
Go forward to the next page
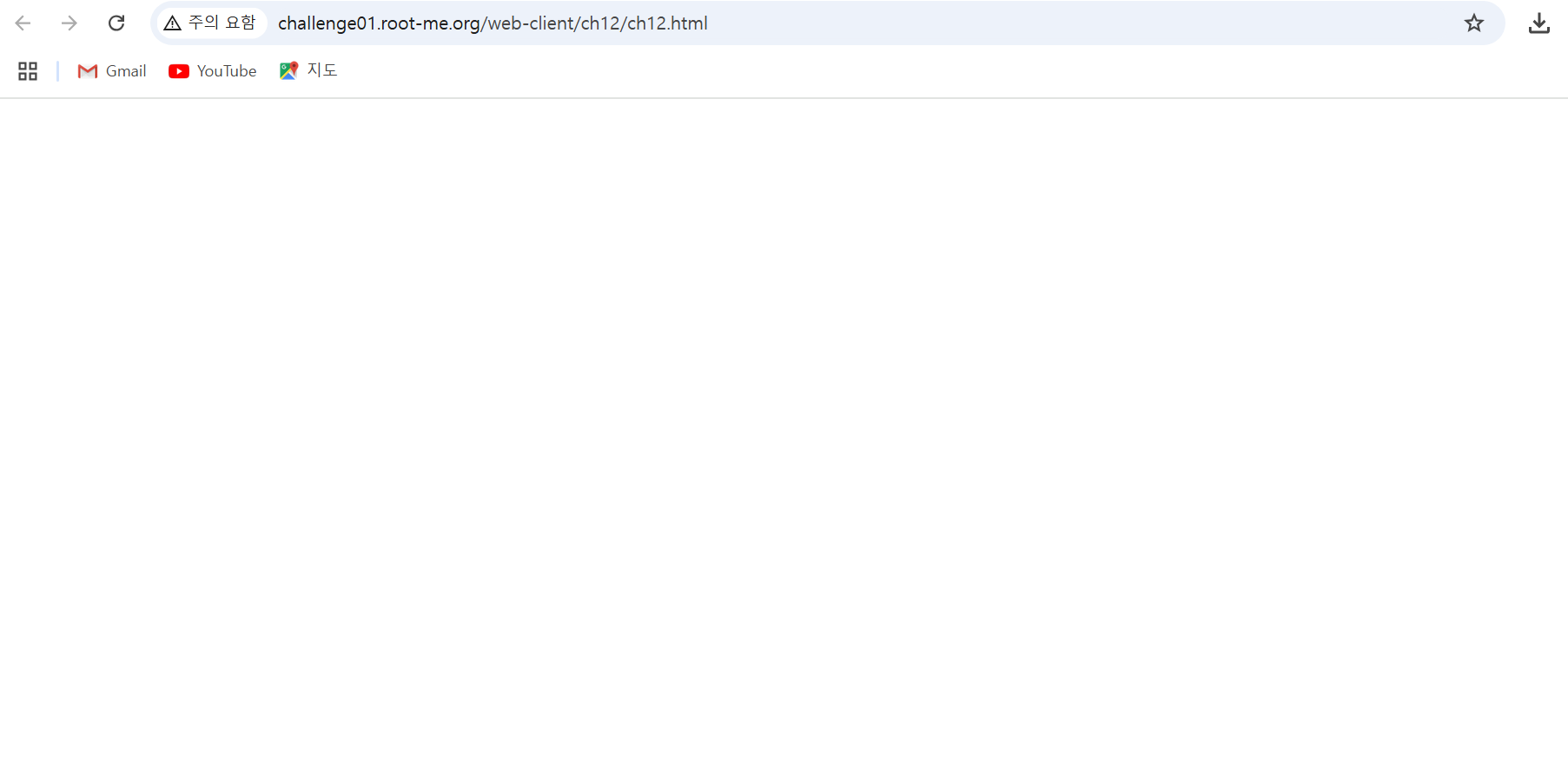click(x=69, y=23)
